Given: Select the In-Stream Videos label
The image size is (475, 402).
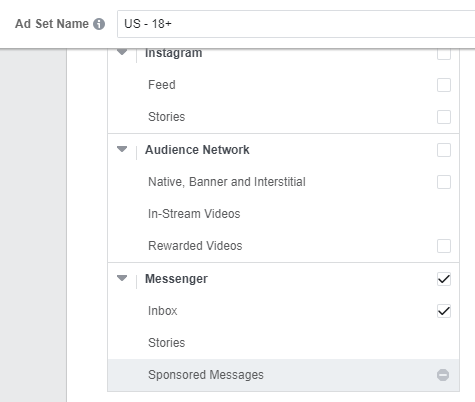Looking at the screenshot, I should tap(194, 214).
